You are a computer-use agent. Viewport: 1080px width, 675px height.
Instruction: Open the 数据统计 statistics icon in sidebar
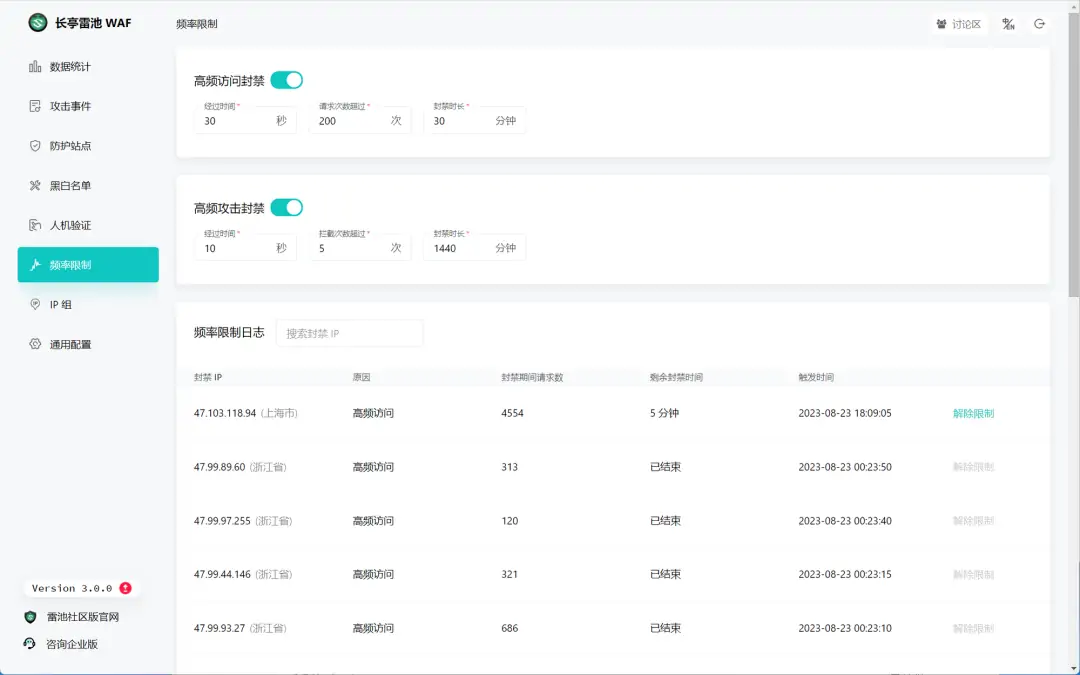click(x=33, y=66)
